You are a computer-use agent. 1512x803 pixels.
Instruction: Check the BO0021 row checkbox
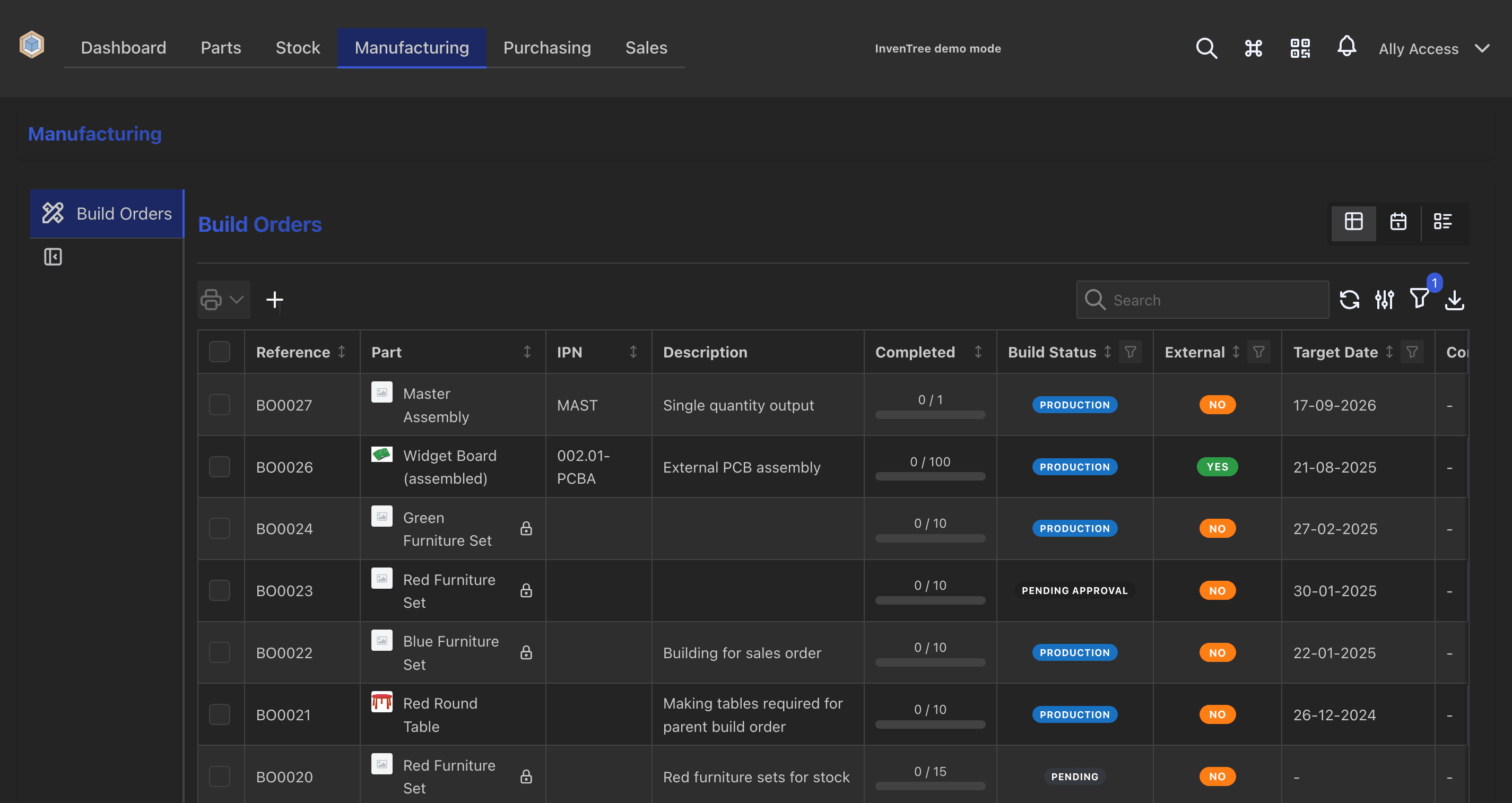point(220,715)
